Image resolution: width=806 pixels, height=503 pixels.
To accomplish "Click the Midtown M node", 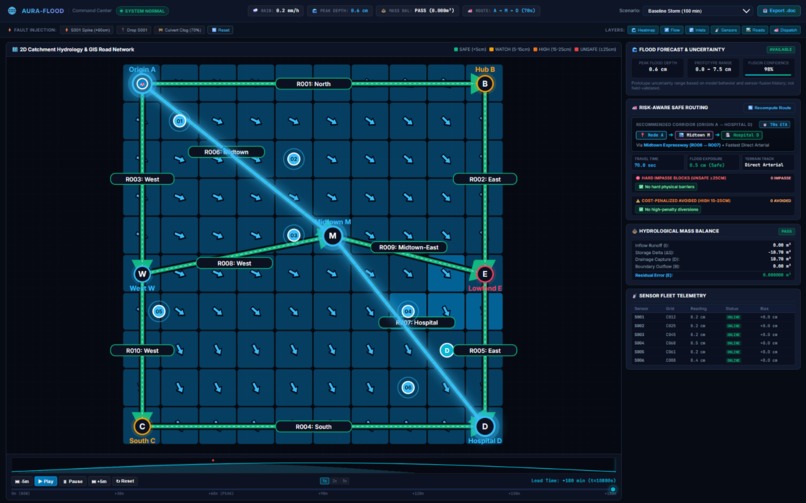I will coord(333,236).
